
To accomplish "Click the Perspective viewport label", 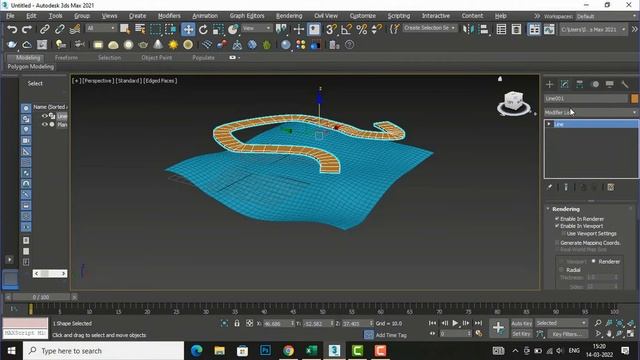I will click(x=98, y=81).
